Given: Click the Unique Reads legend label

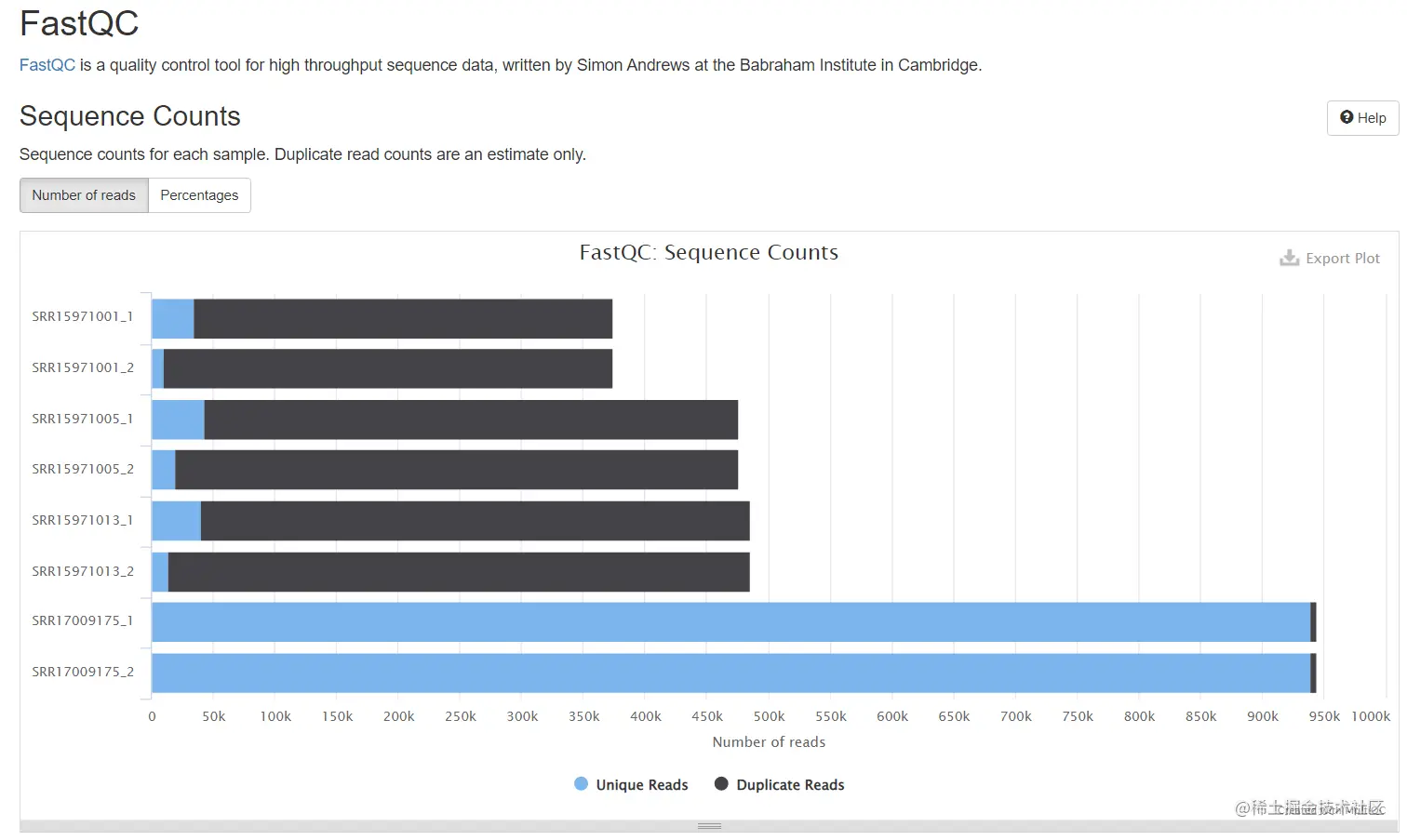Looking at the screenshot, I should (642, 785).
